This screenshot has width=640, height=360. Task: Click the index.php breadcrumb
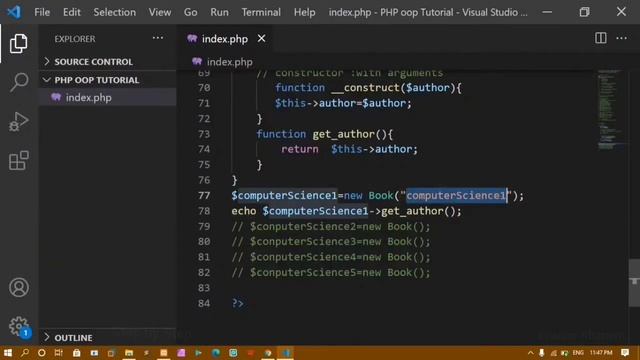pyautogui.click(x=230, y=62)
